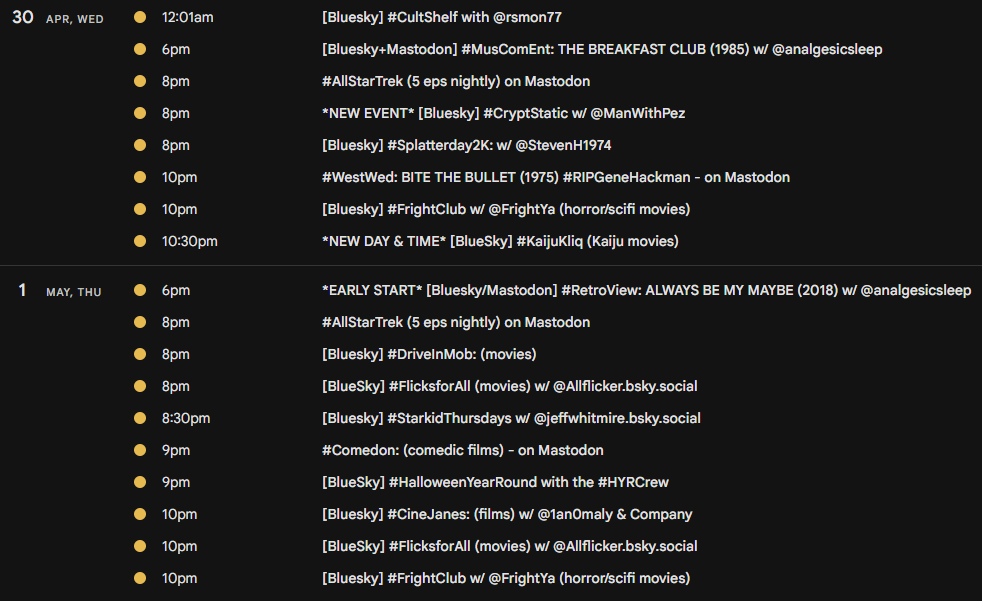Open #HalloweenYearRound with #HYRCrew event
The height and width of the screenshot is (601, 982).
(495, 482)
